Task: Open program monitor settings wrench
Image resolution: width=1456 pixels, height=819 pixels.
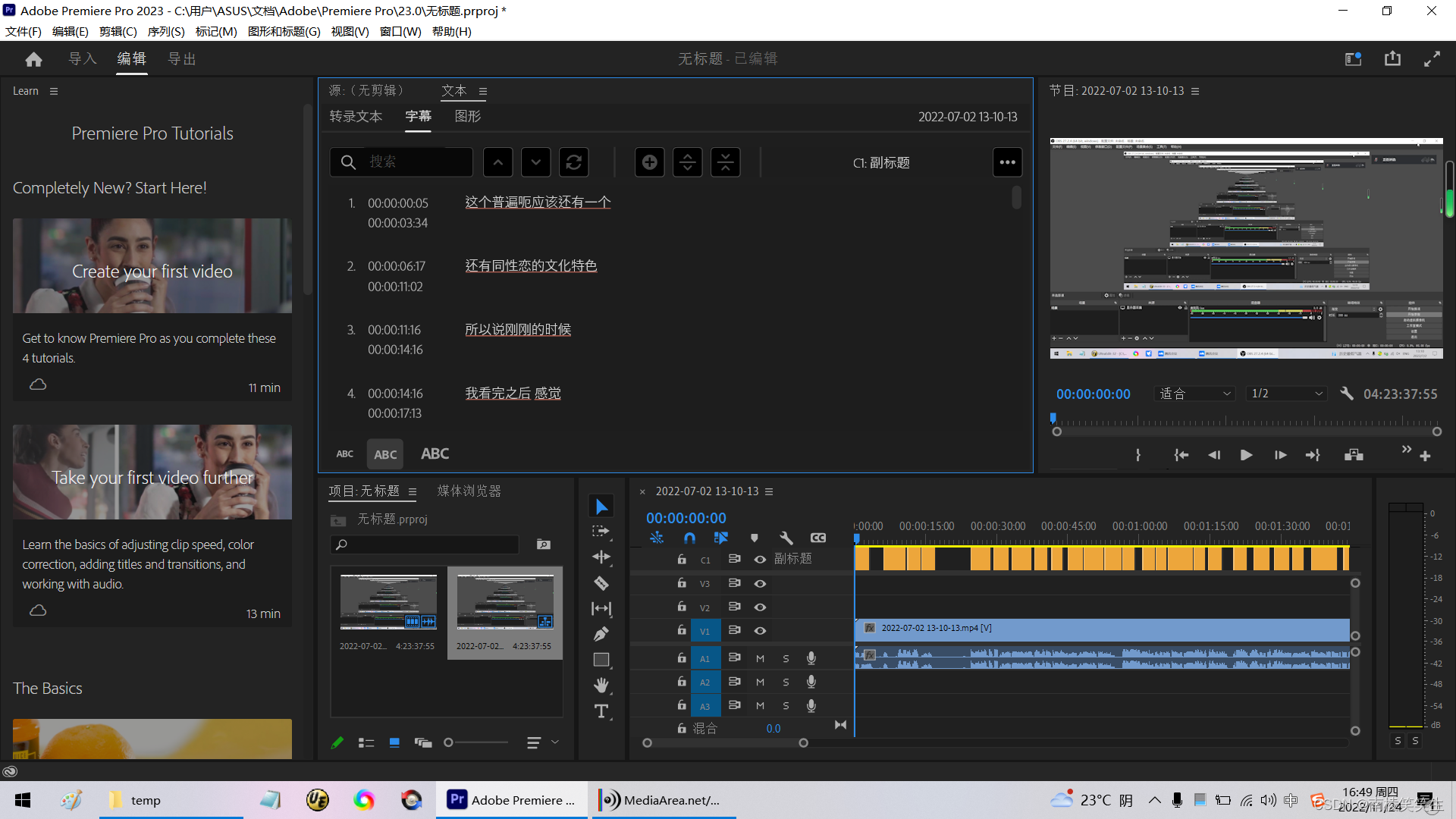Action: (x=1347, y=394)
